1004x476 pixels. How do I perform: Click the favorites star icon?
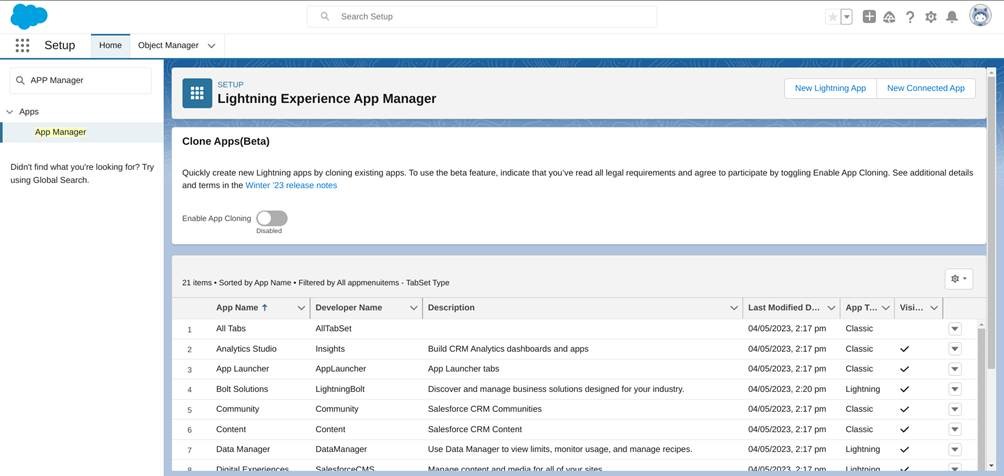pos(833,17)
